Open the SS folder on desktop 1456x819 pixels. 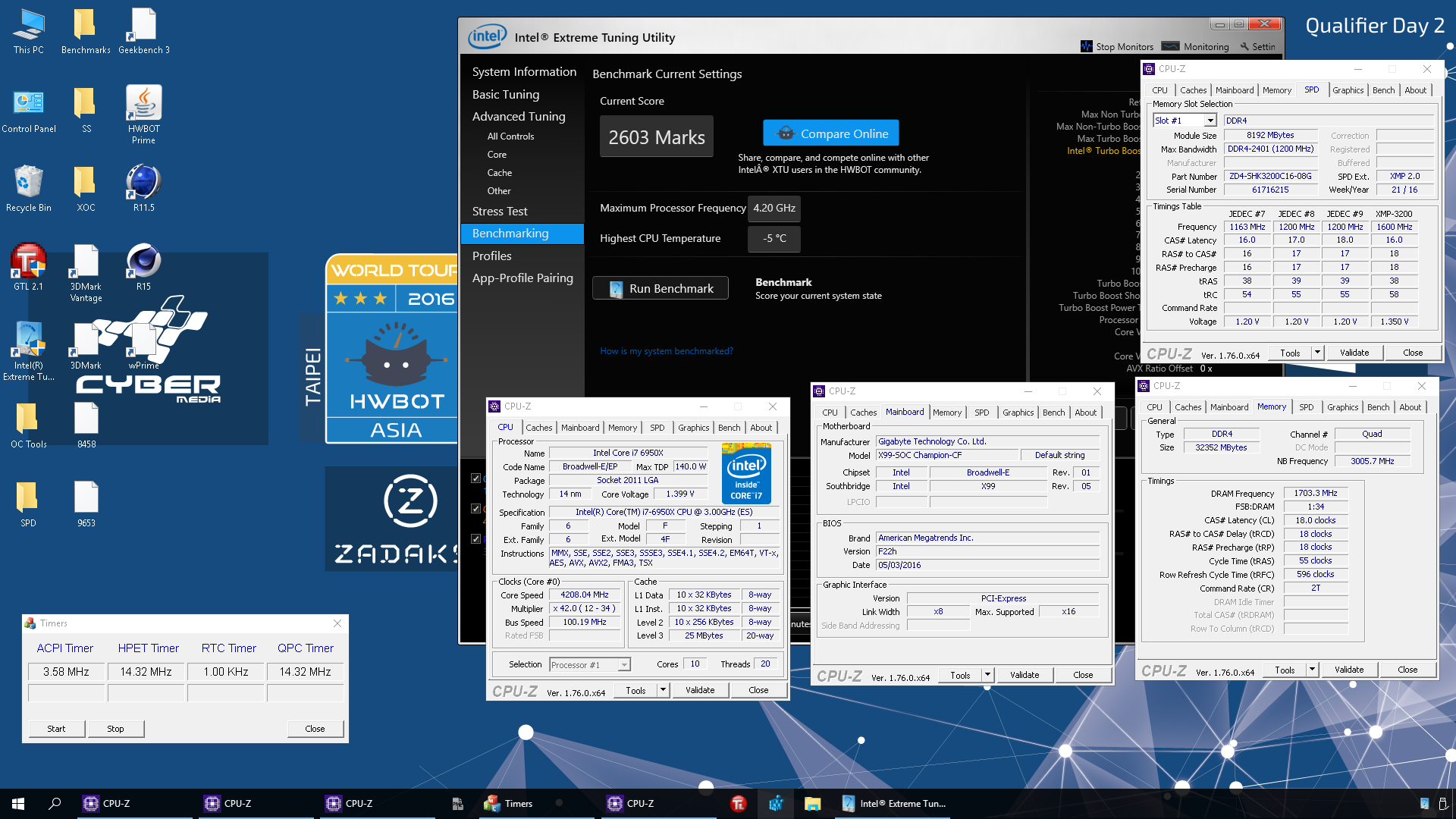click(x=86, y=111)
